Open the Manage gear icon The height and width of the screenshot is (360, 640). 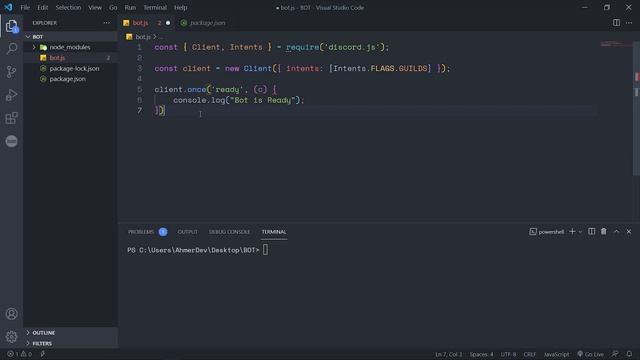(11, 336)
